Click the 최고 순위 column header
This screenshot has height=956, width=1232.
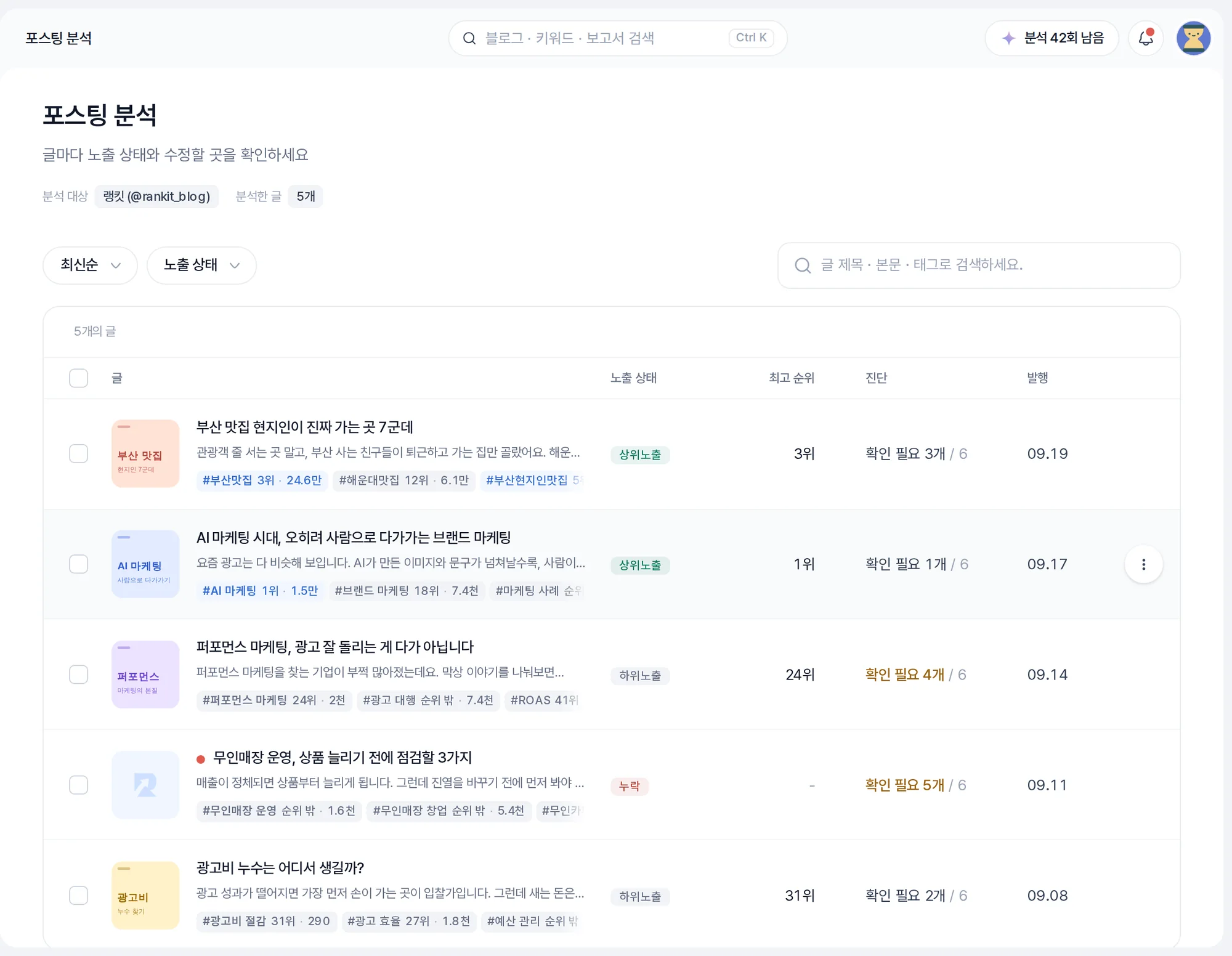pos(792,378)
